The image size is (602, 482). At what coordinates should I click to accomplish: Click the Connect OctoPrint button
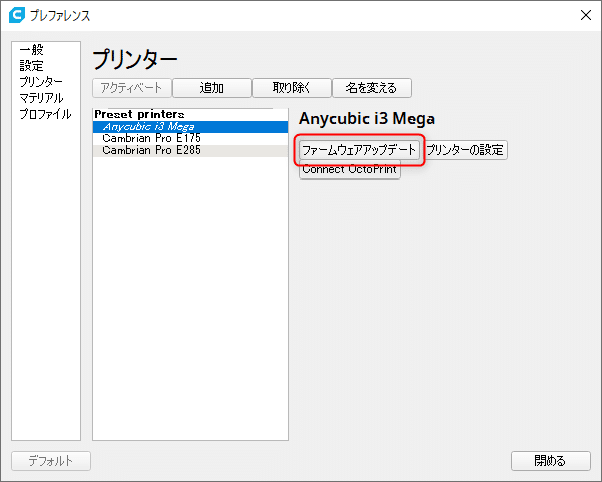(x=350, y=169)
